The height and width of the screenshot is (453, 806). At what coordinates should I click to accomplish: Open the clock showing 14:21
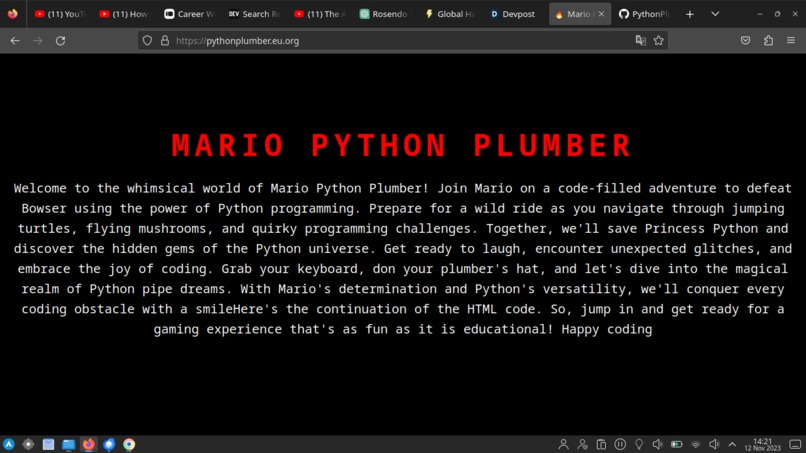coord(762,444)
